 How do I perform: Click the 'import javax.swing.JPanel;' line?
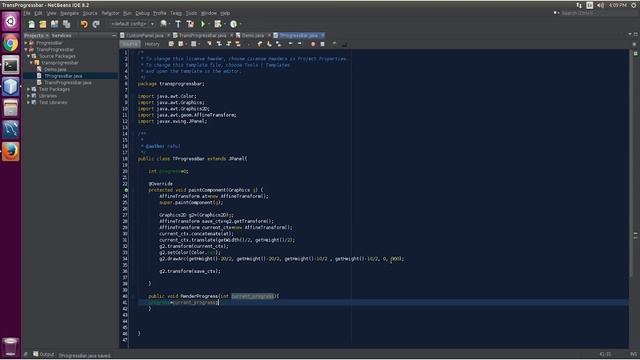click(x=172, y=121)
